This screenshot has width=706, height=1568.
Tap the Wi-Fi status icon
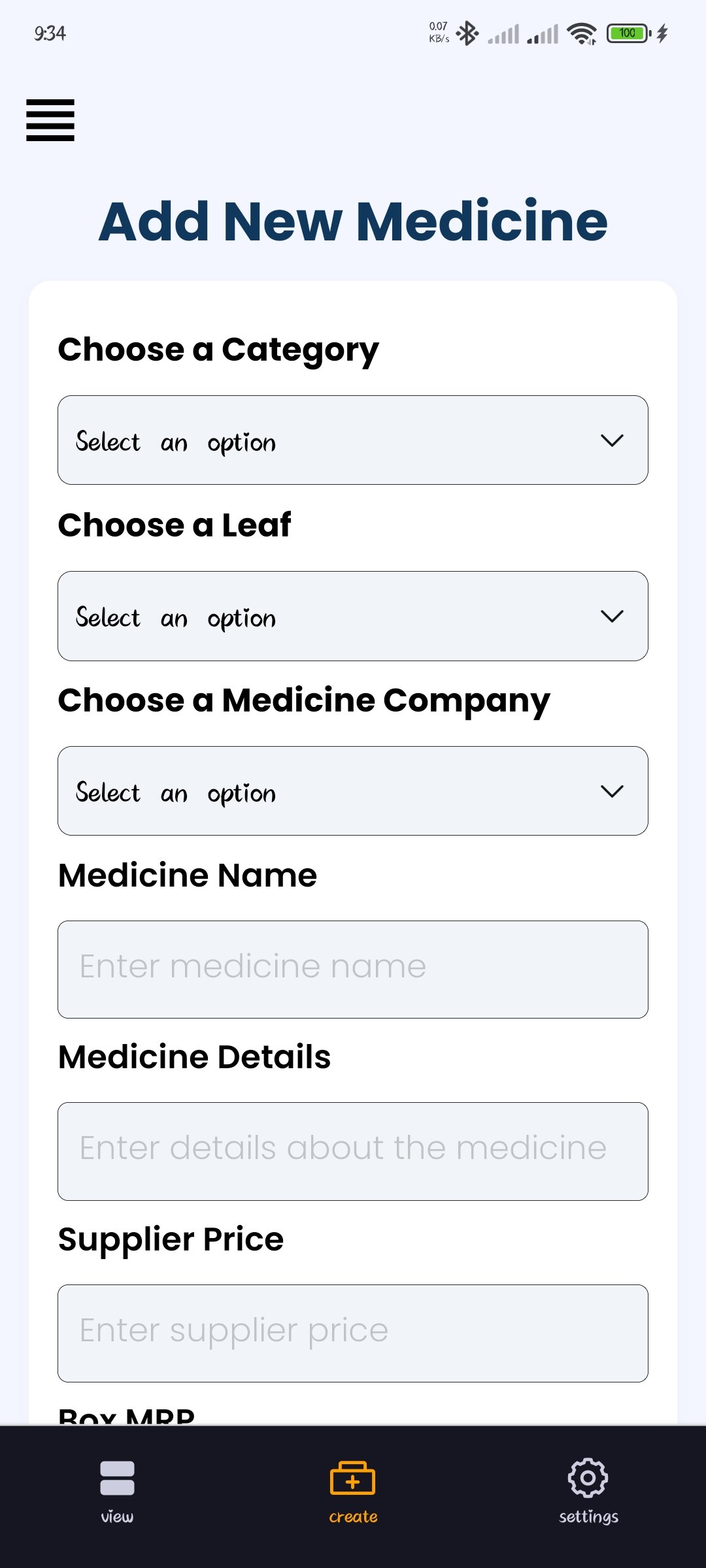click(581, 33)
